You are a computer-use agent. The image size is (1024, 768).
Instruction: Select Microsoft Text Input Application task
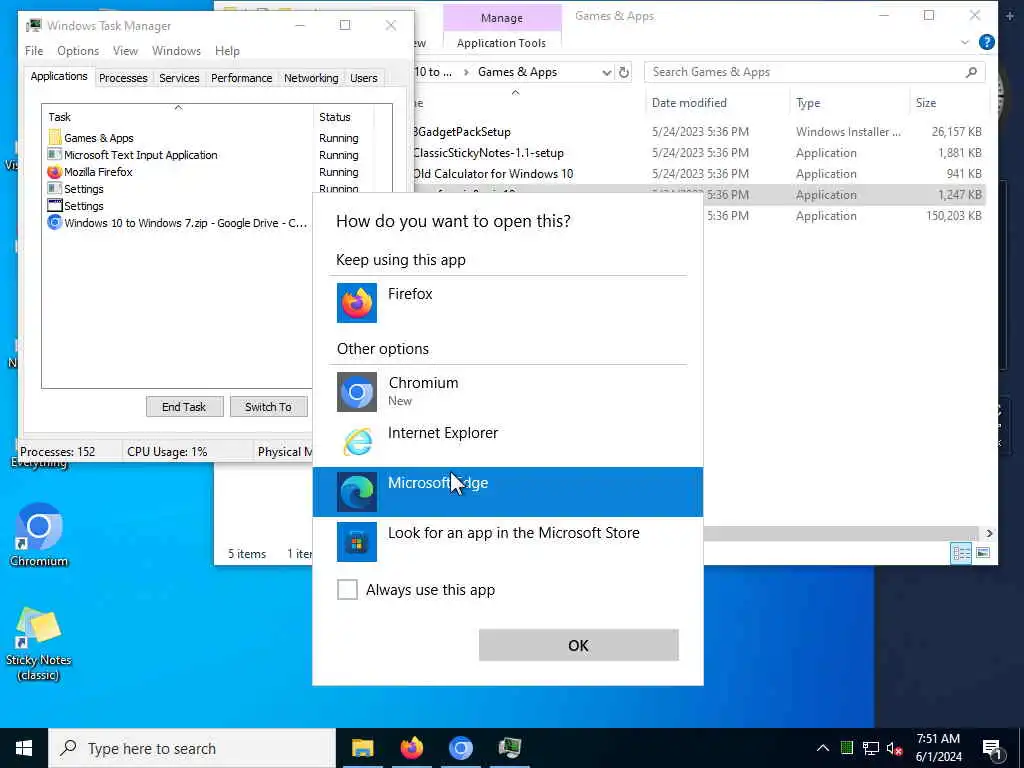click(x=178, y=155)
